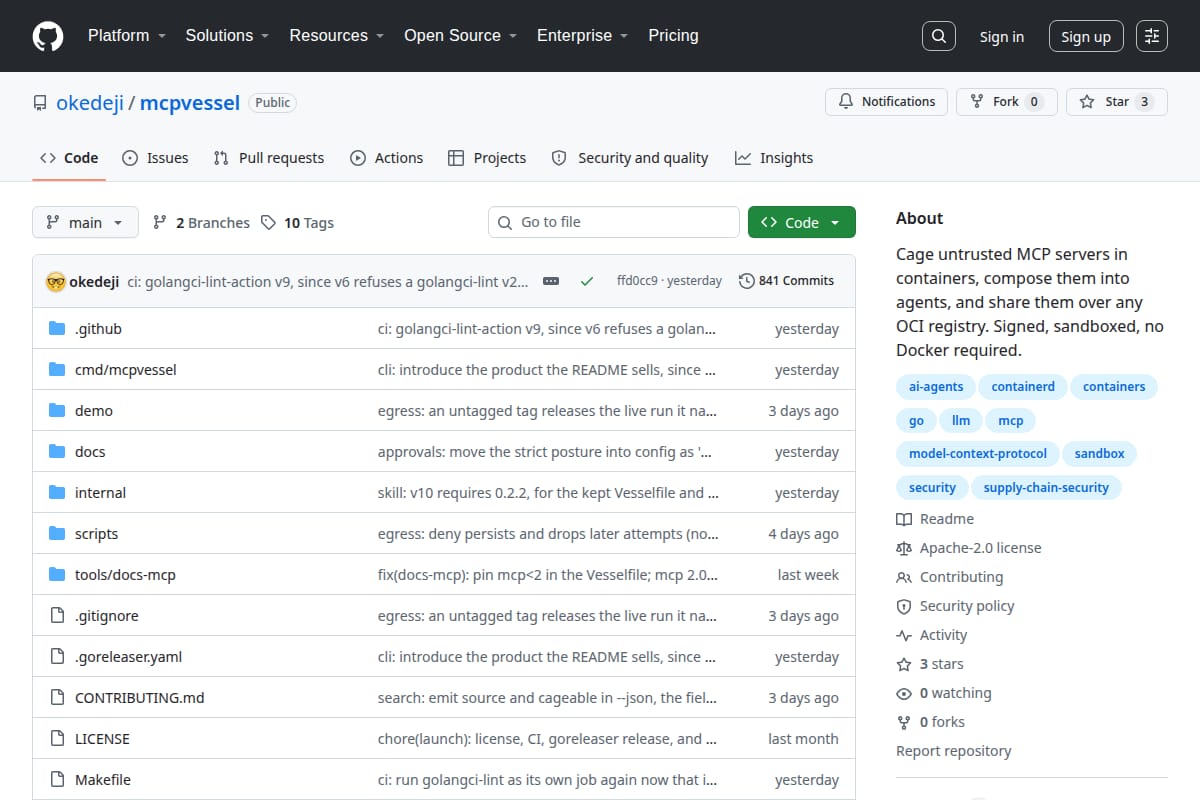Switch to Security and quality tab
Image resolution: width=1200 pixels, height=800 pixels.
pos(630,158)
